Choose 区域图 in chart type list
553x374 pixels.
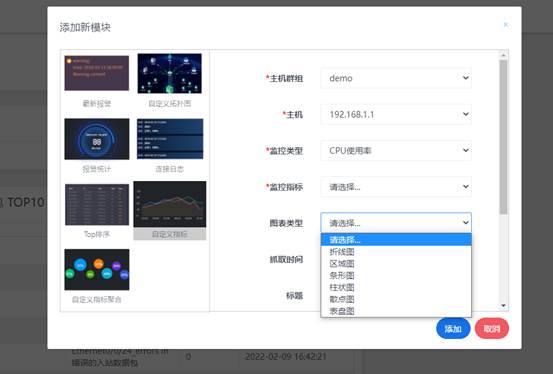tap(396, 264)
